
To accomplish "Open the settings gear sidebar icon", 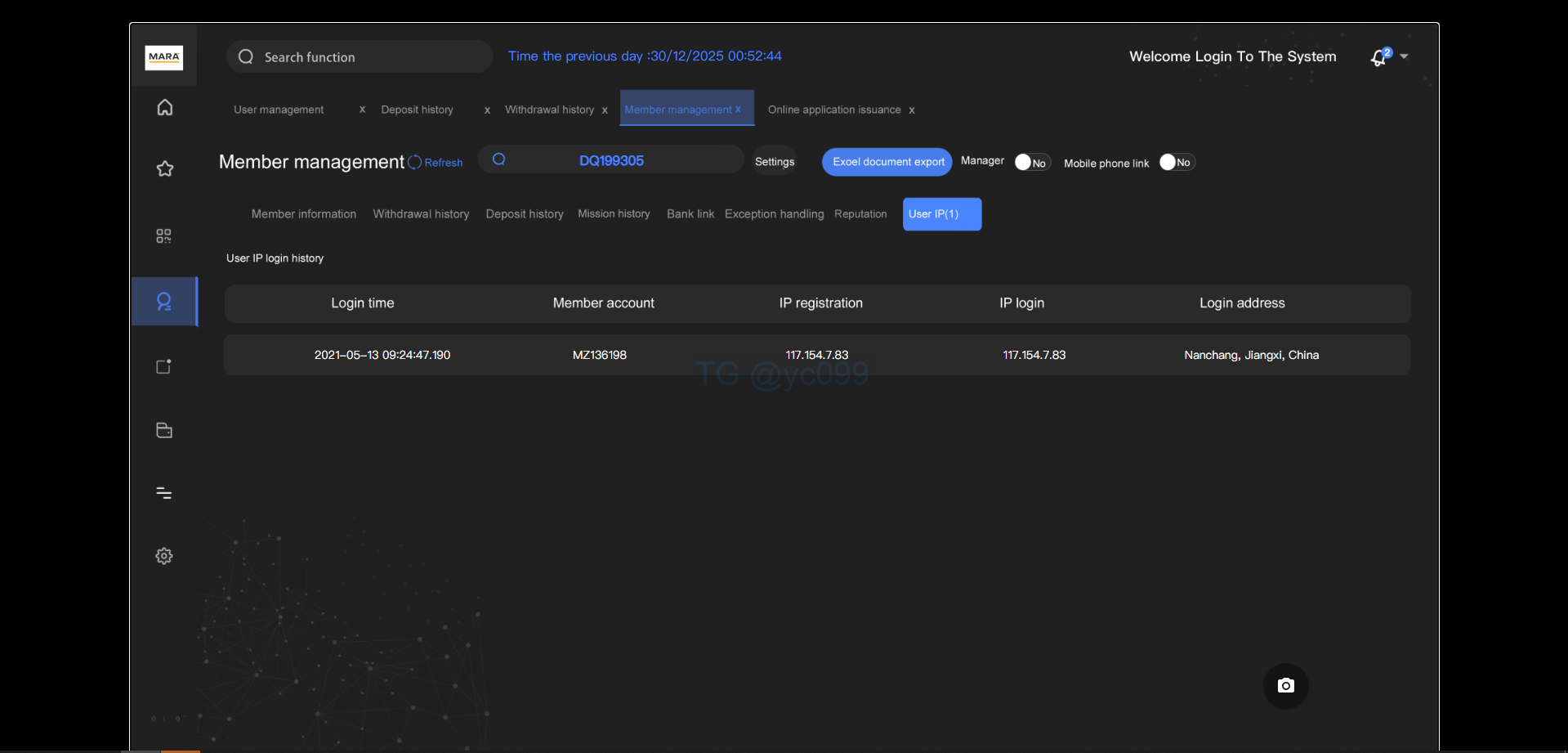I will pyautogui.click(x=164, y=556).
